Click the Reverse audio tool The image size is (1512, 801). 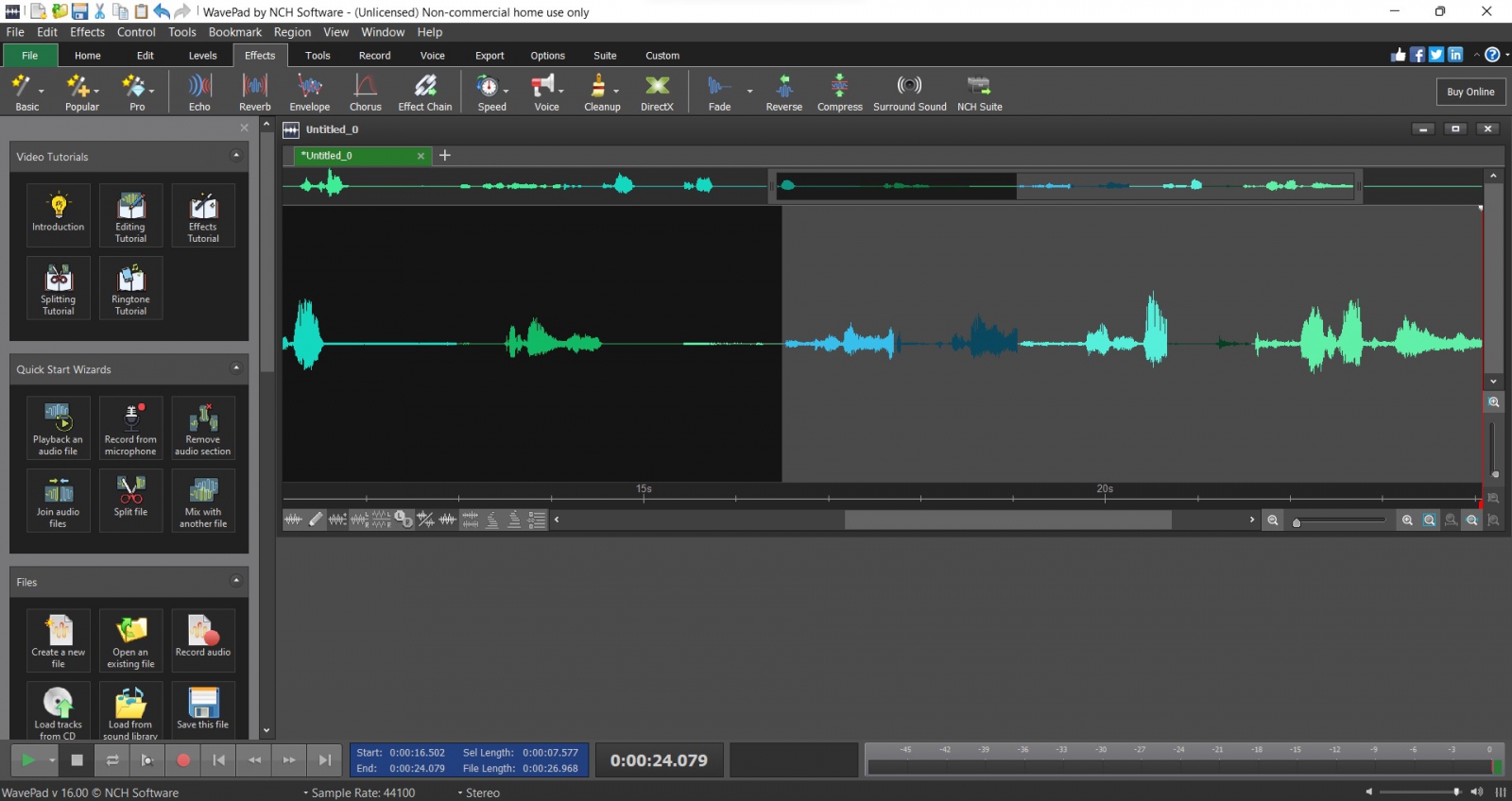(783, 93)
